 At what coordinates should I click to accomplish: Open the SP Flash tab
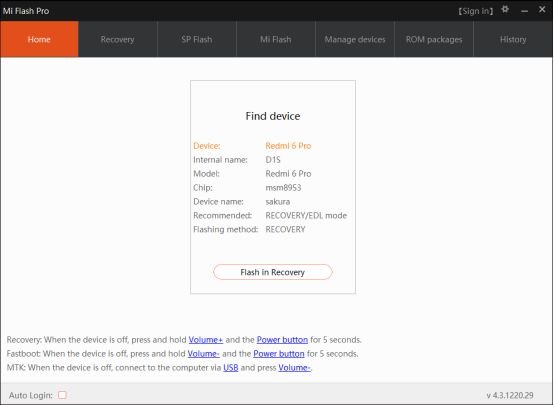tap(196, 39)
